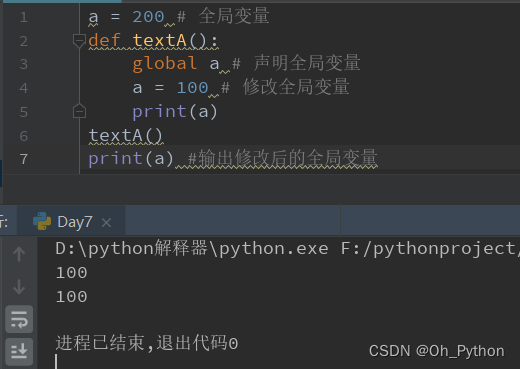The image size is (520, 369).
Task: Click the 'def' keyword on line 2
Action: 104,41
